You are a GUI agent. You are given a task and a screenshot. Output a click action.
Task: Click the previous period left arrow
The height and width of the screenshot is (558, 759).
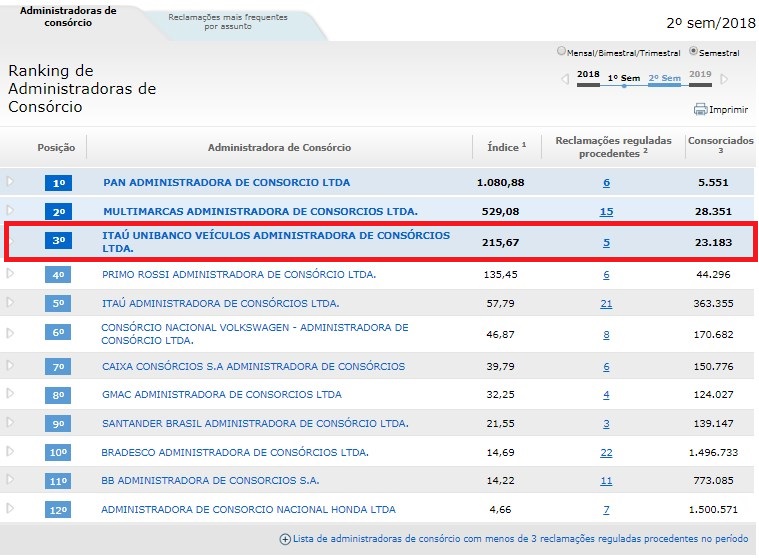565,79
